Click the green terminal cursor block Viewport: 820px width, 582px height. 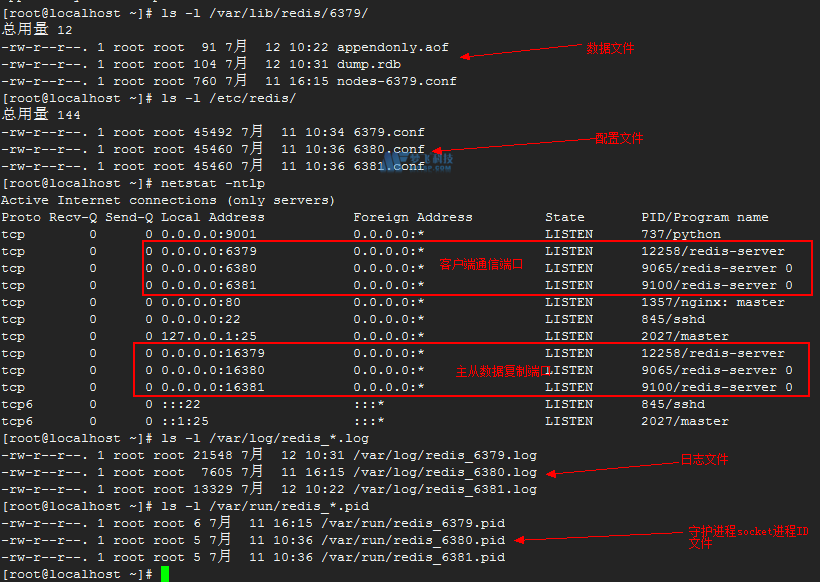click(x=165, y=574)
